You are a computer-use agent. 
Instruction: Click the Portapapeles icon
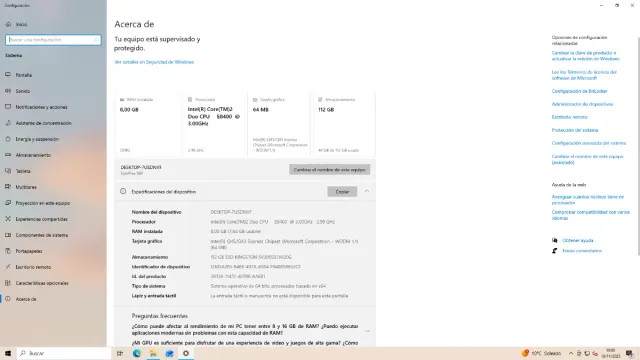(8, 251)
